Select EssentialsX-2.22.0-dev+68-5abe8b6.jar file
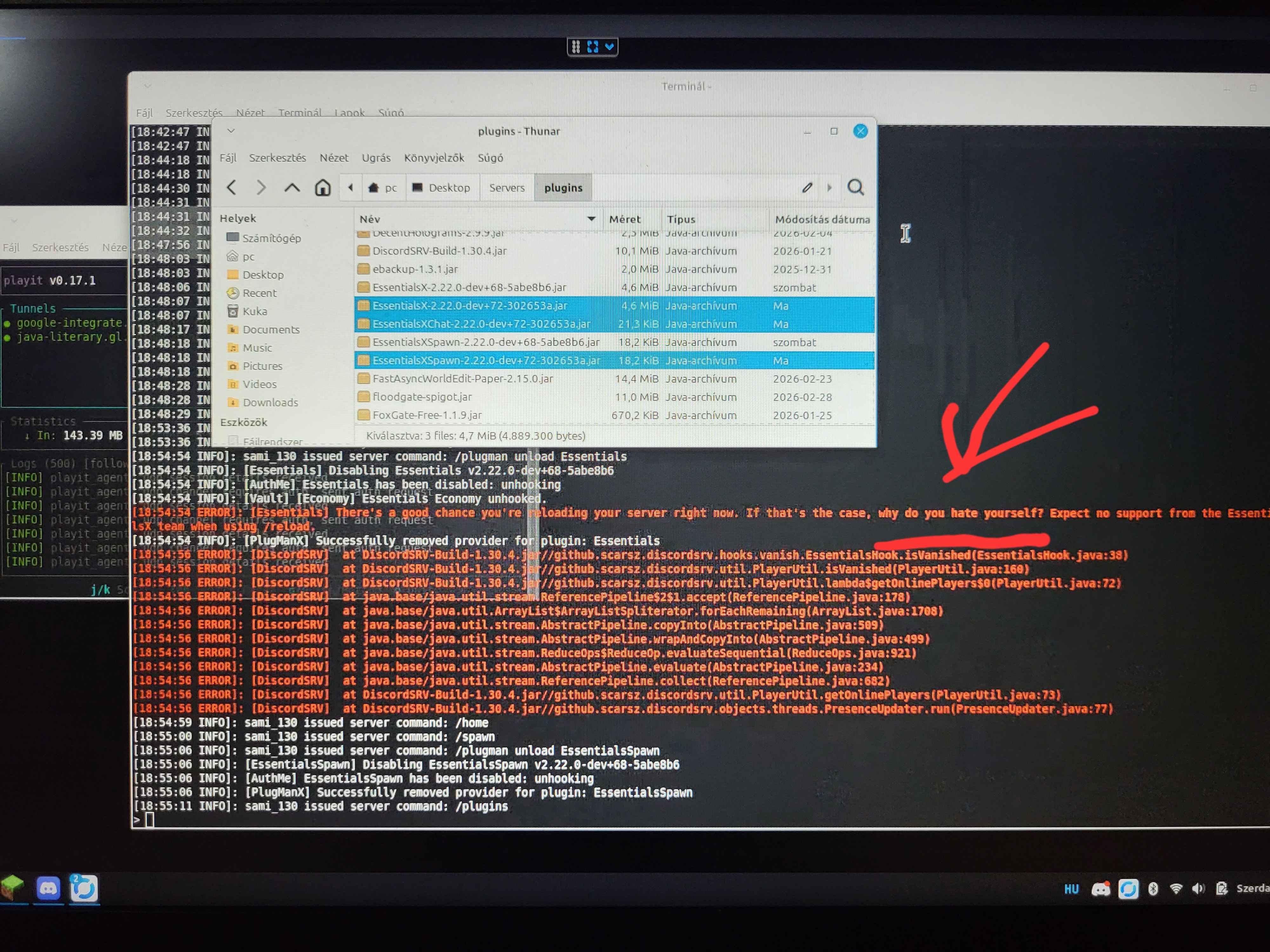Viewport: 1270px width, 952px height. pos(614,288)
